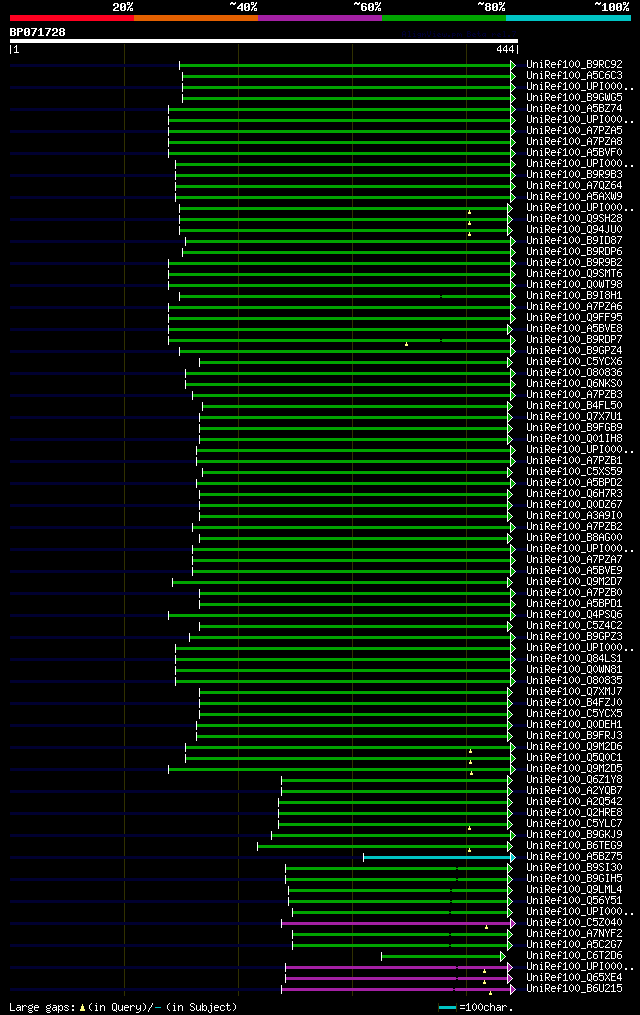This screenshot has width=640, height=1015.
Task: Select hit label UniRef100_B9R9B2
Action: click(x=574, y=263)
